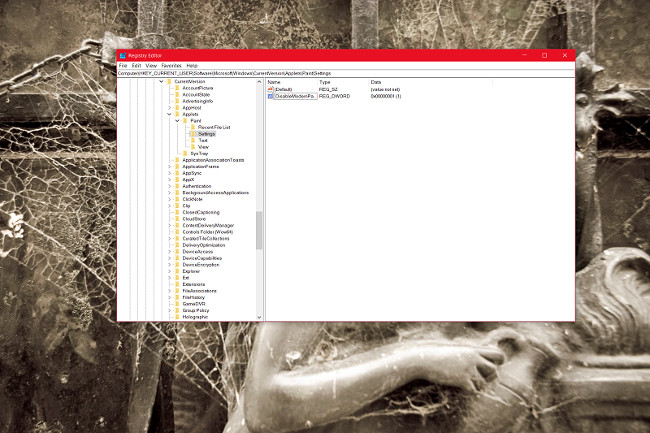Click the DWORD value icon in list

point(271,96)
